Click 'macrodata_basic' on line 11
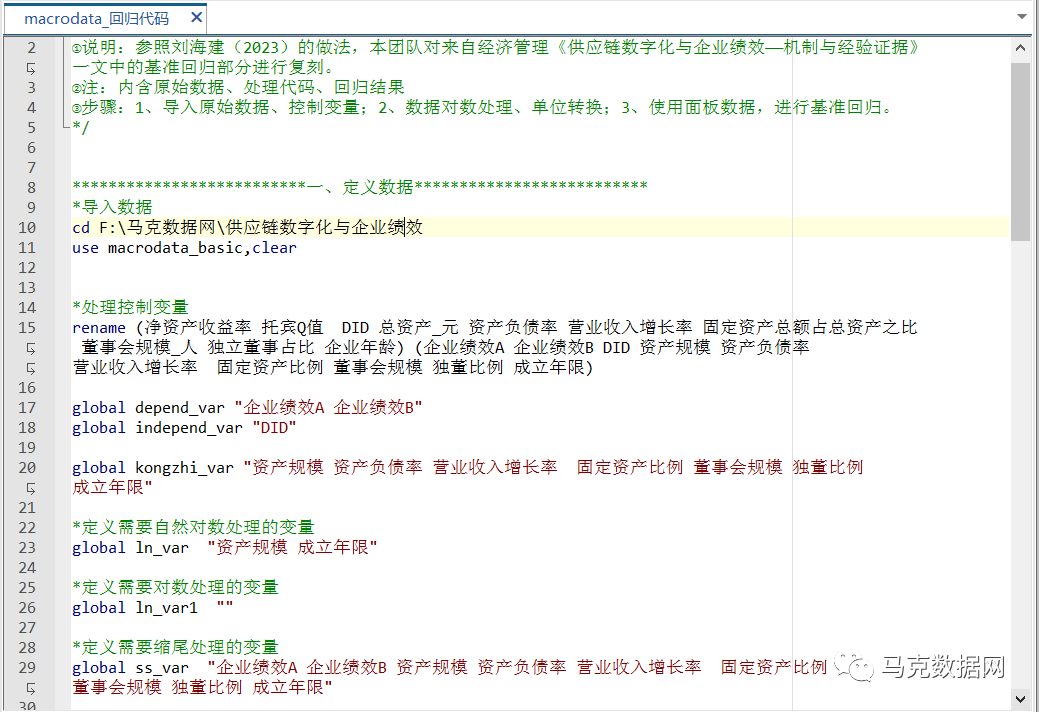The image size is (1039, 712). [x=175, y=248]
